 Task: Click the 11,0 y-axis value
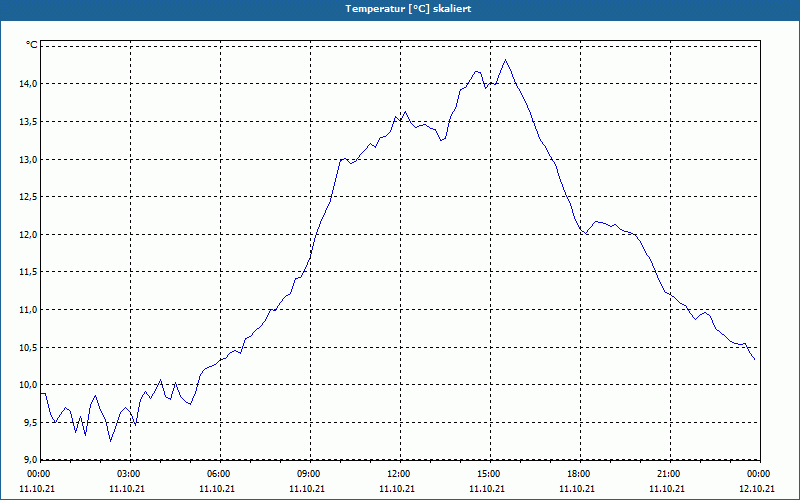tap(29, 310)
